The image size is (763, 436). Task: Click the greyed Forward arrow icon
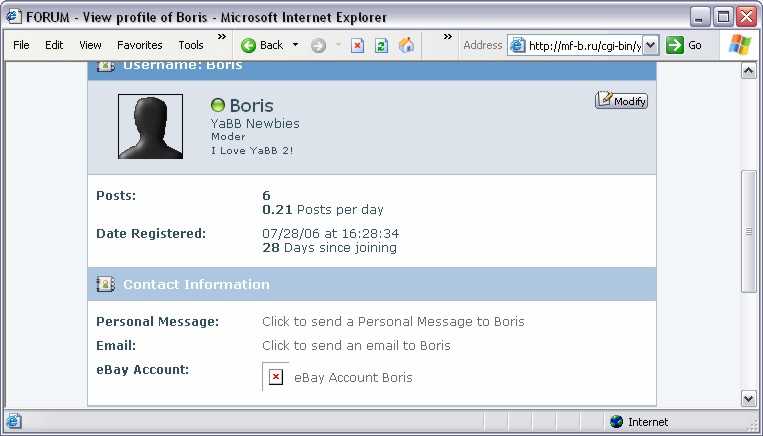pos(319,46)
